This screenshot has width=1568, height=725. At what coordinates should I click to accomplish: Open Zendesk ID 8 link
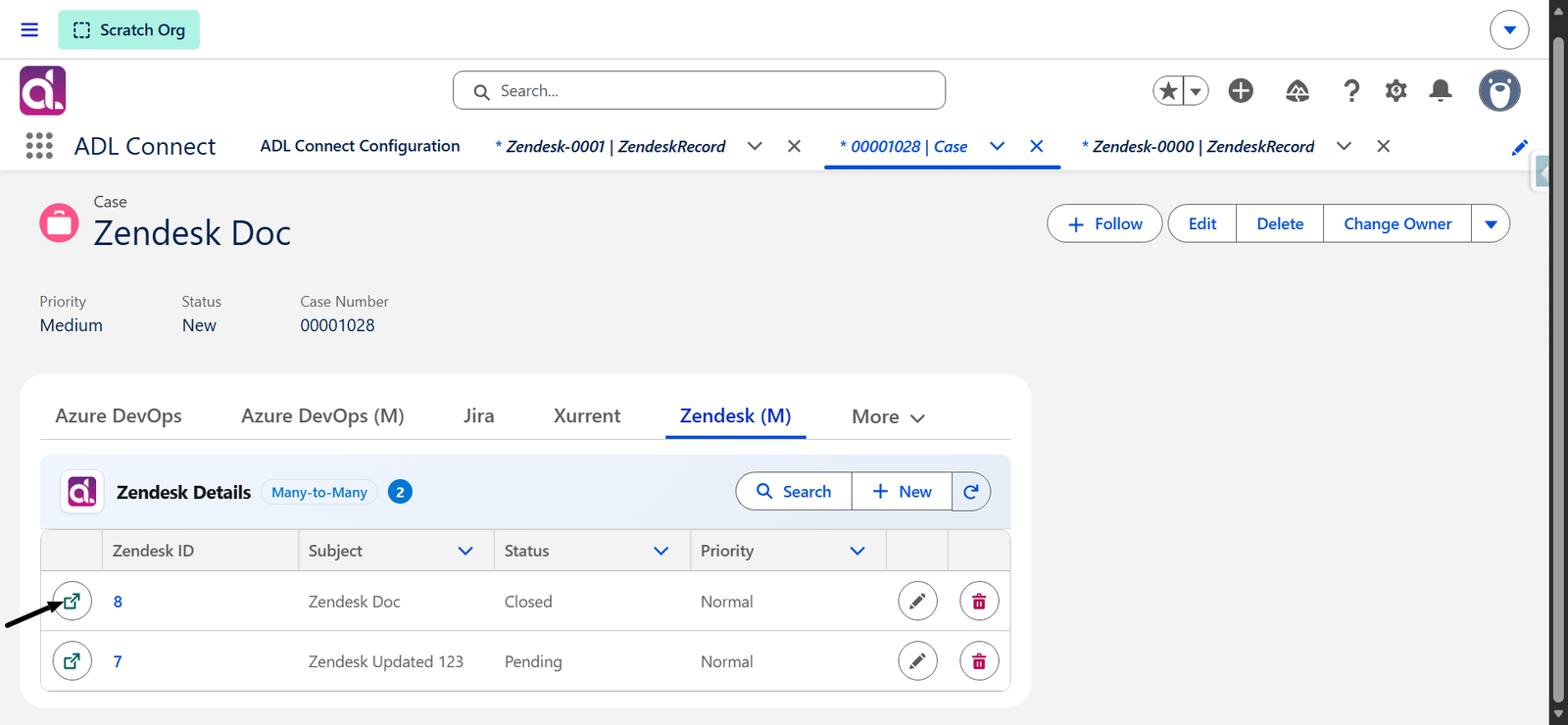click(x=118, y=602)
